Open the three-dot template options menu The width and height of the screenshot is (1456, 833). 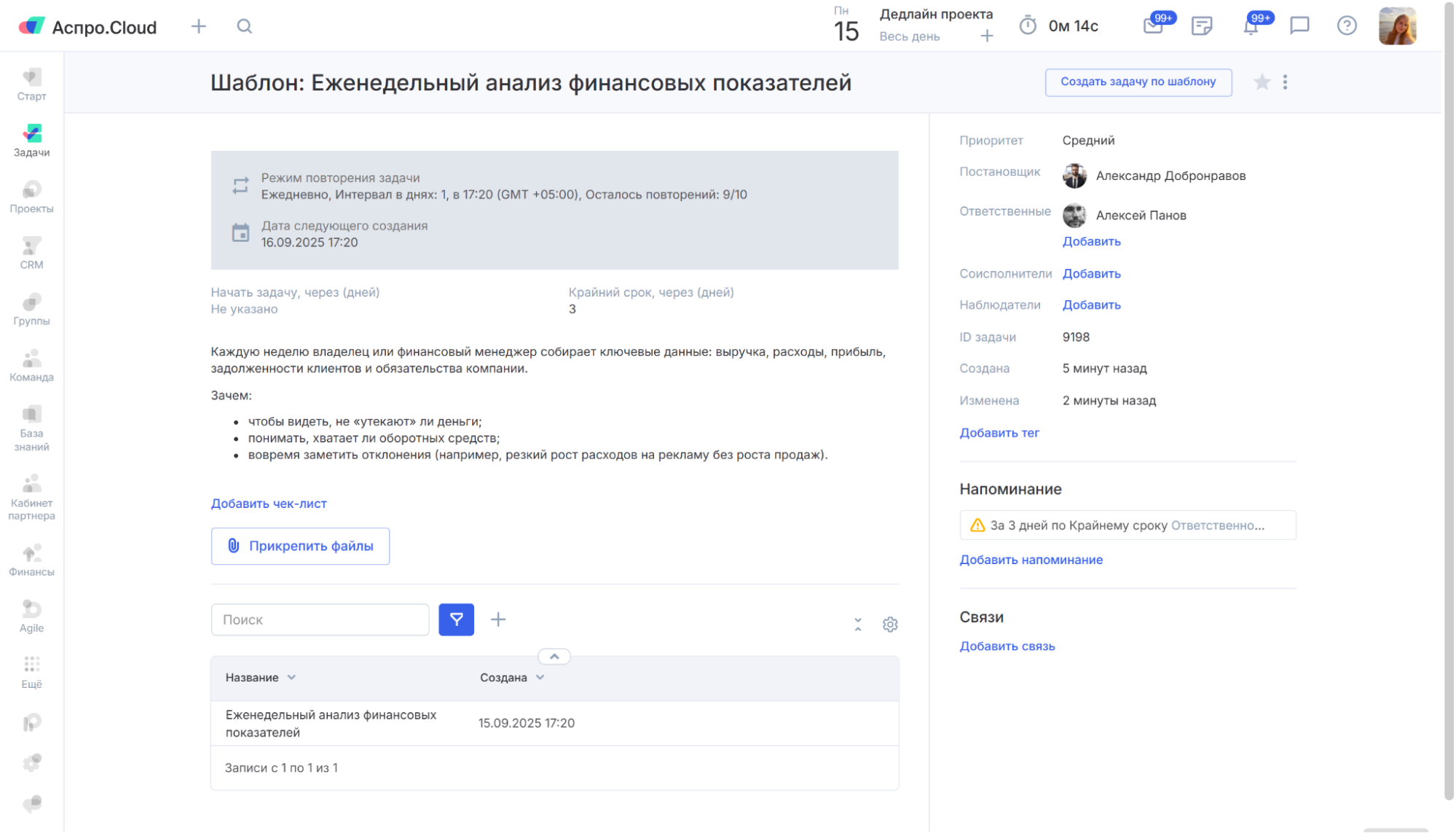tap(1285, 82)
